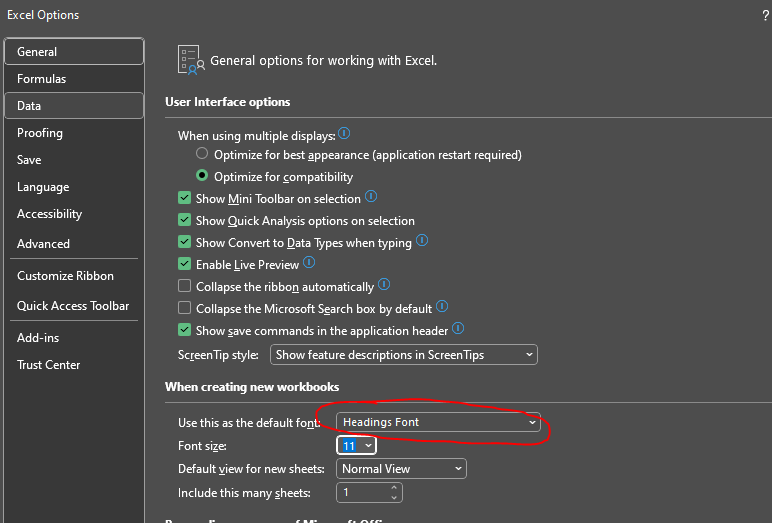Click info icon beside Convert to Data Types

tap(422, 240)
